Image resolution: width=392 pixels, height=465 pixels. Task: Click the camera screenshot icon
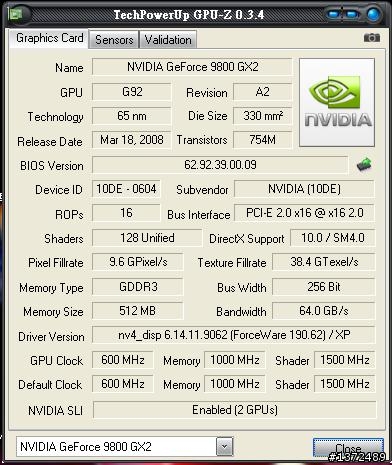click(372, 38)
